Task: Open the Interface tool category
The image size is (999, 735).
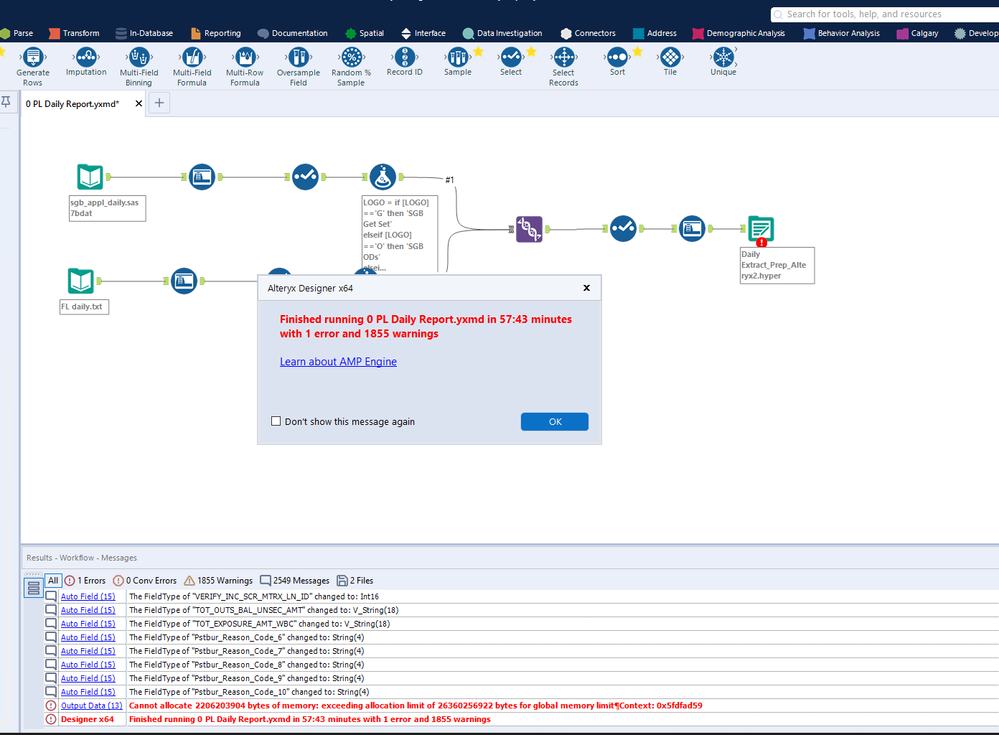Action: click(423, 33)
